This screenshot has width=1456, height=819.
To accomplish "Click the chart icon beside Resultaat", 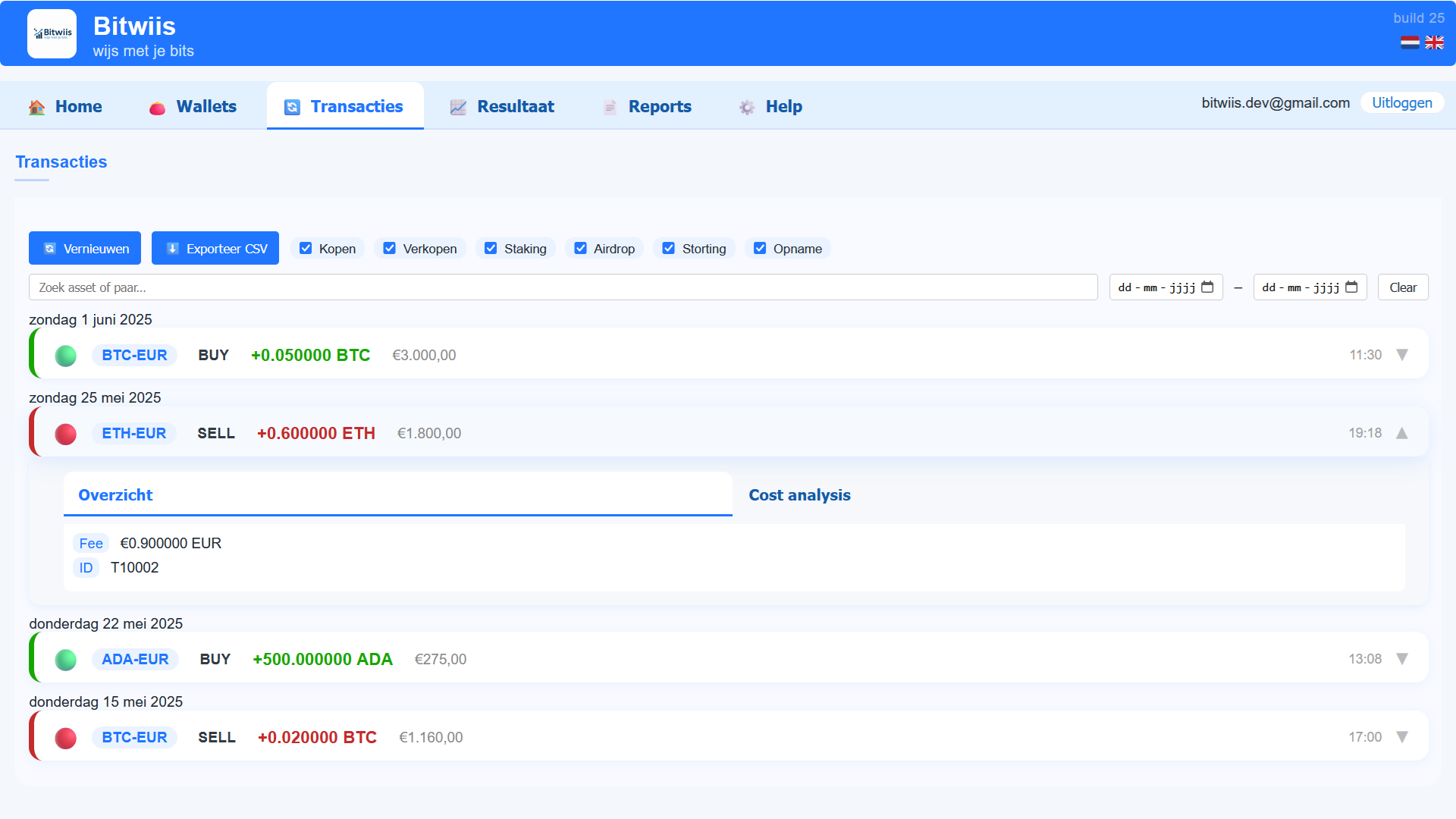I will [458, 107].
